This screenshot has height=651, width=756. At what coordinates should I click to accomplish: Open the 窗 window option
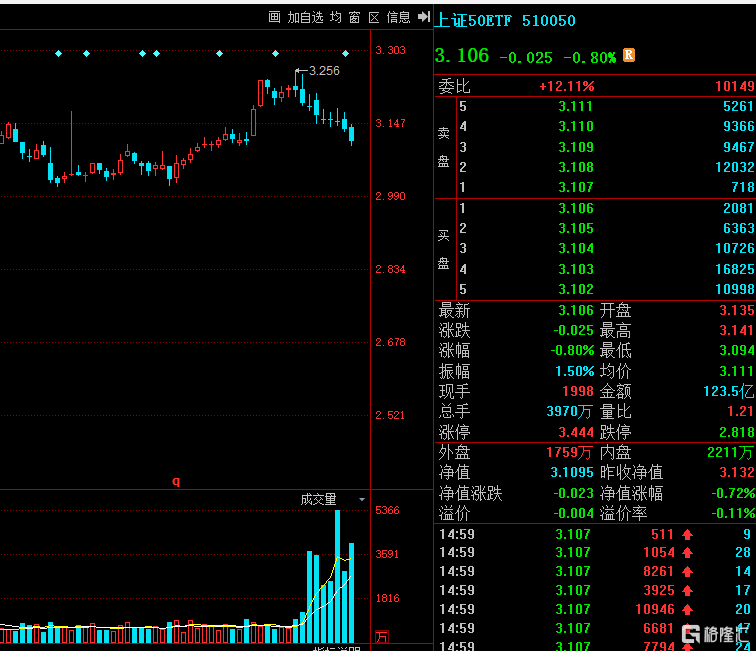click(x=355, y=17)
